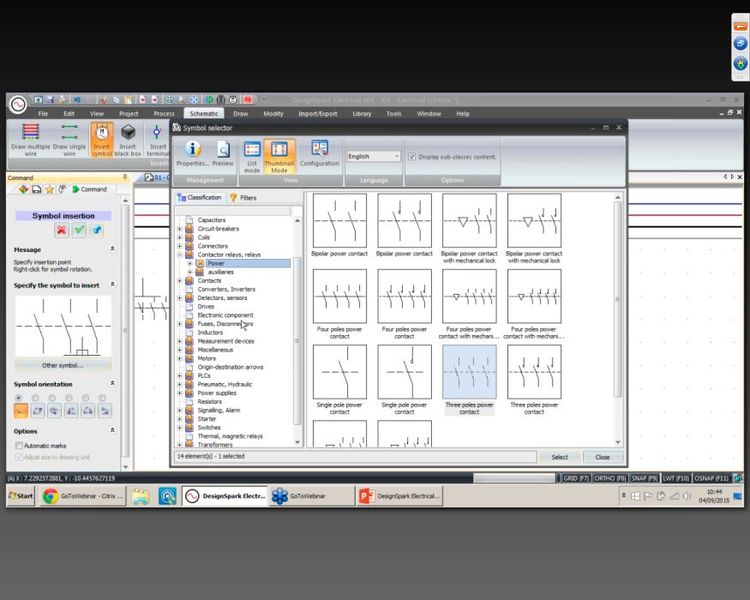Viewport: 750px width, 600px height.
Task: Open the English language dropdown
Action: pos(373,156)
